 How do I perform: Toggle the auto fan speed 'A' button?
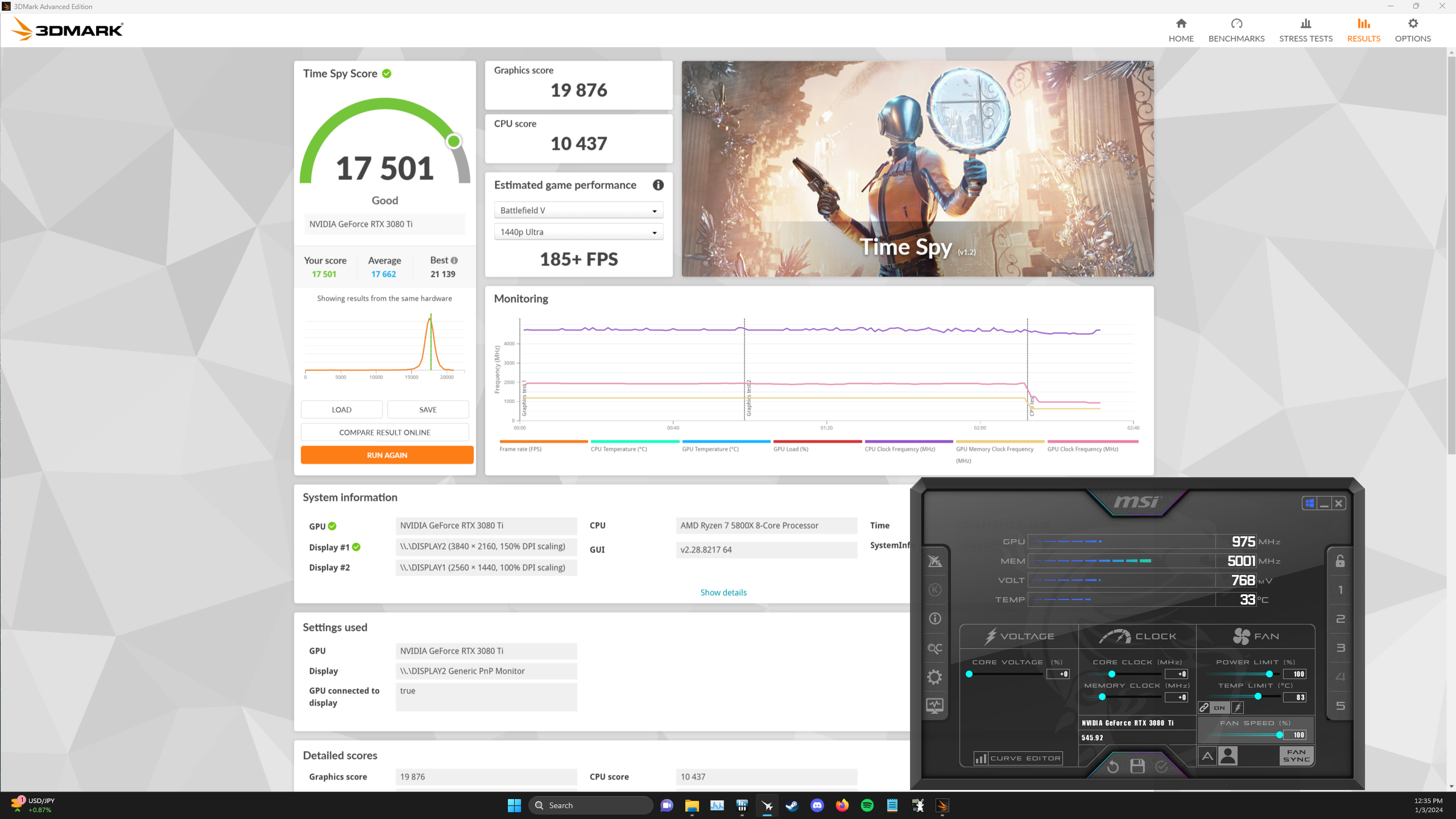(x=1207, y=756)
